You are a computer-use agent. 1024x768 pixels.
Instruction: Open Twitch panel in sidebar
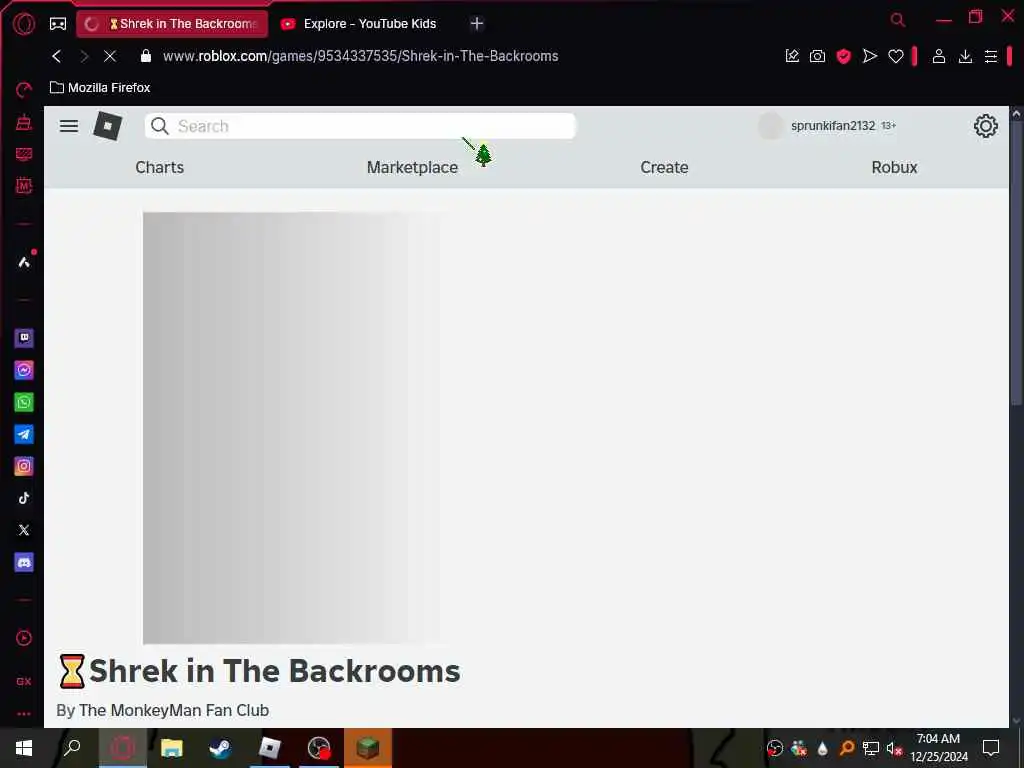(24, 338)
